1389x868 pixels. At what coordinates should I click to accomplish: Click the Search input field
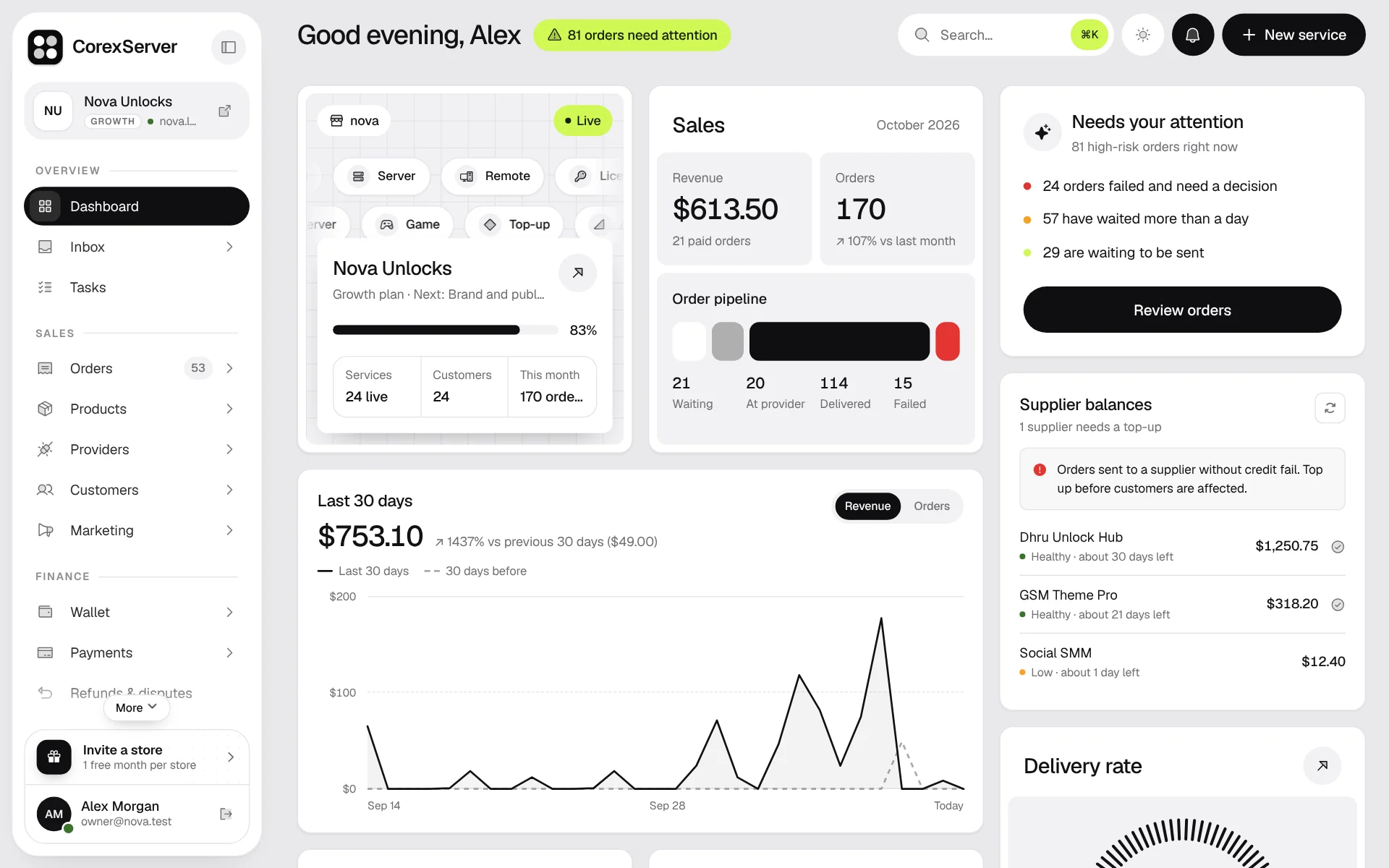(x=1006, y=35)
